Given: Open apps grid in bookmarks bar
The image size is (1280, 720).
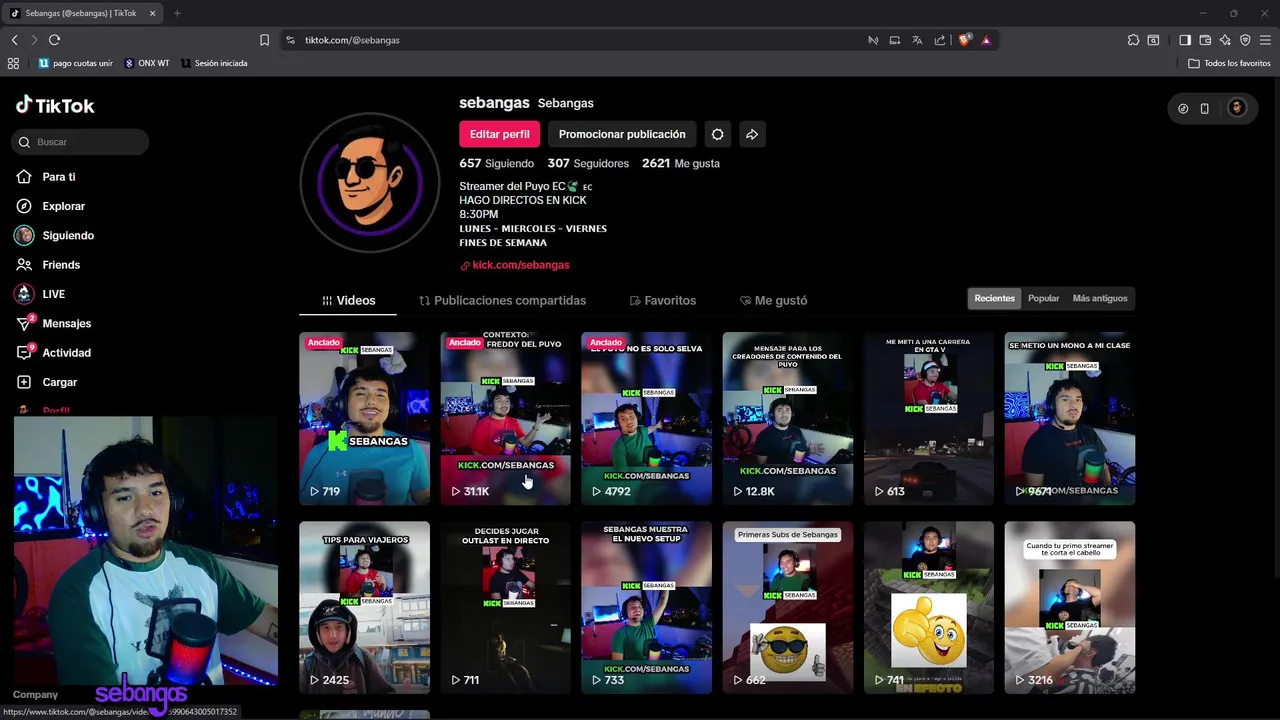Looking at the screenshot, I should pyautogui.click(x=13, y=63).
